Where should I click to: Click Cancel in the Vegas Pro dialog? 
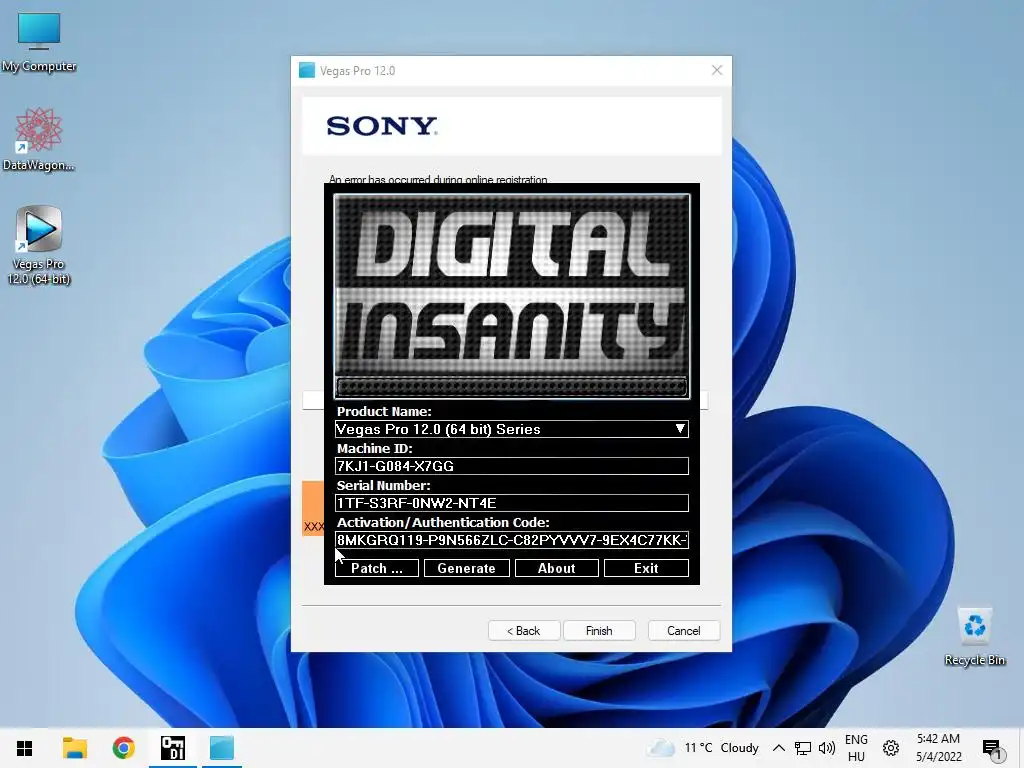684,631
